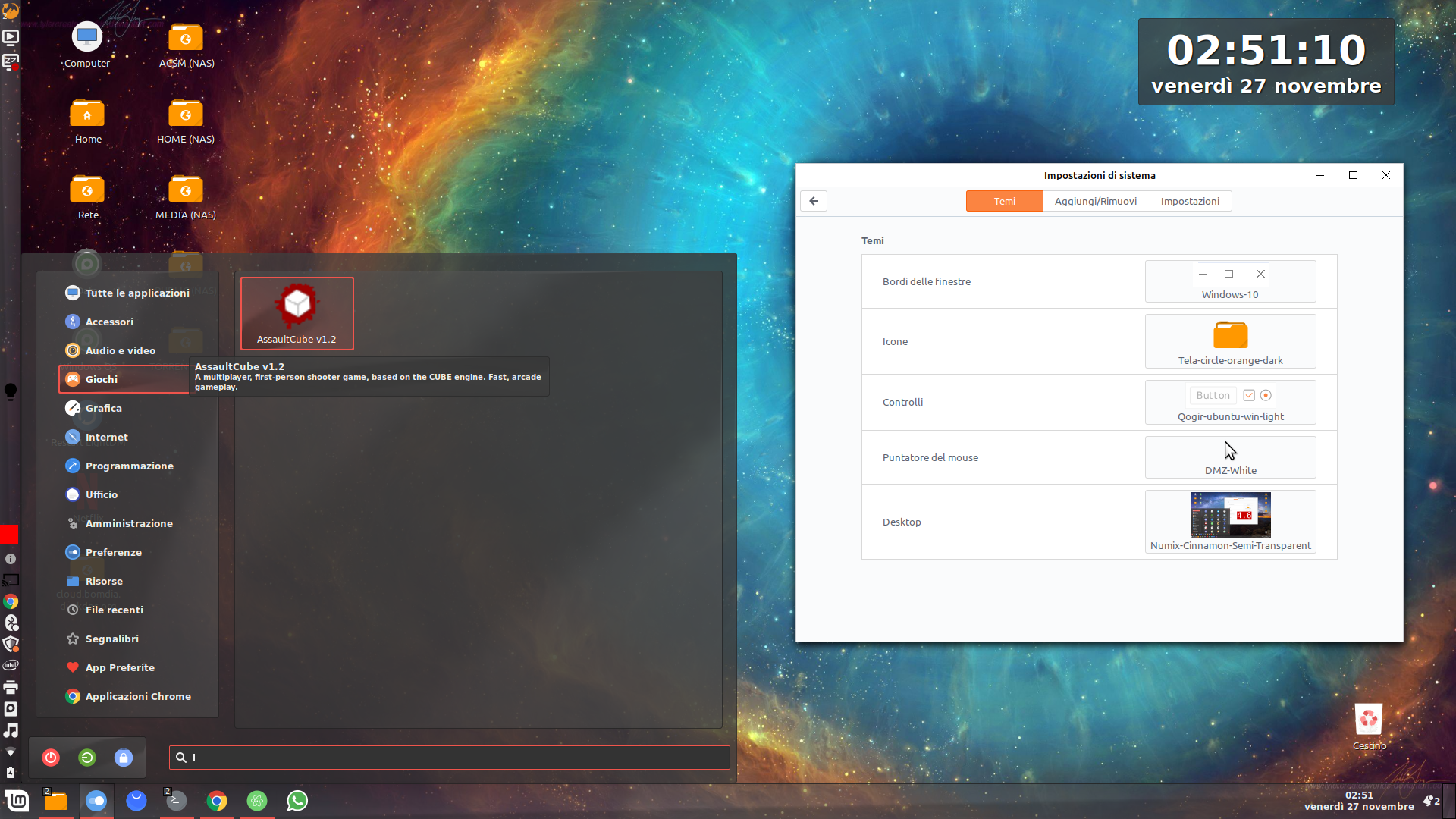Change the DMZ-White mouse pointer theme
The height and width of the screenshot is (819, 1456).
[x=1230, y=457]
